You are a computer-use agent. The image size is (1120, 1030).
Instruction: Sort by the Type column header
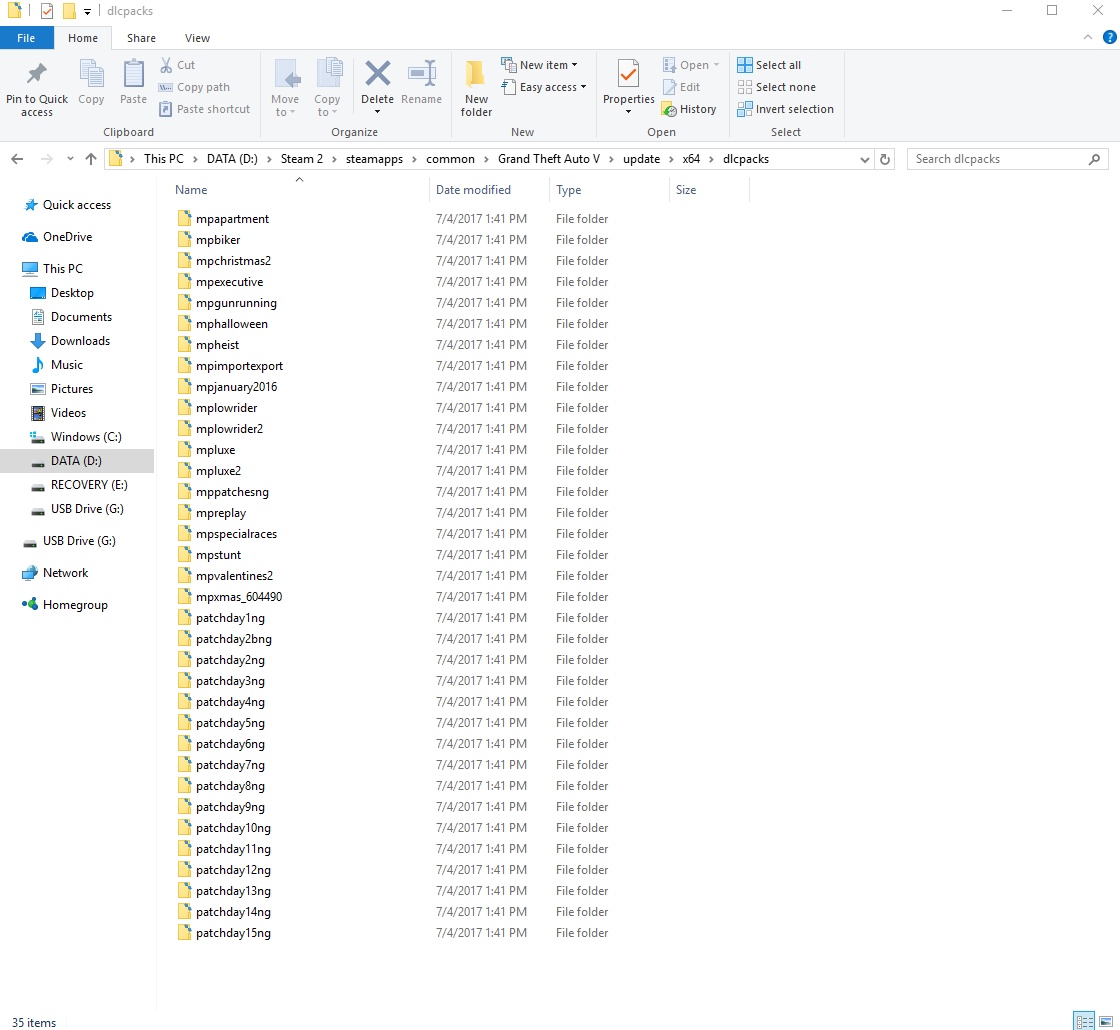609,190
